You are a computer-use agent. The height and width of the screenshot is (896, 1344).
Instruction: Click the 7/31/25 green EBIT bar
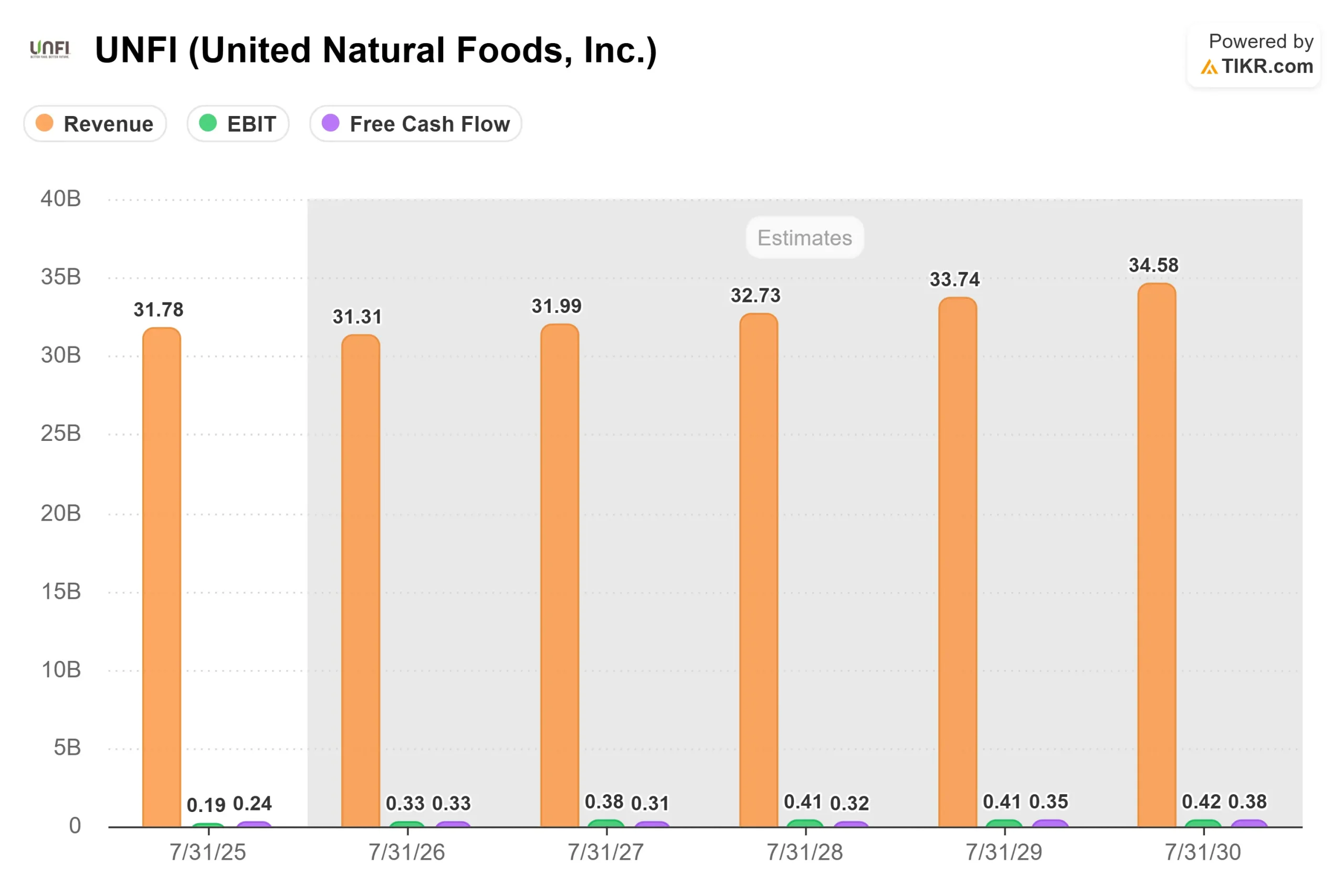[x=208, y=825]
